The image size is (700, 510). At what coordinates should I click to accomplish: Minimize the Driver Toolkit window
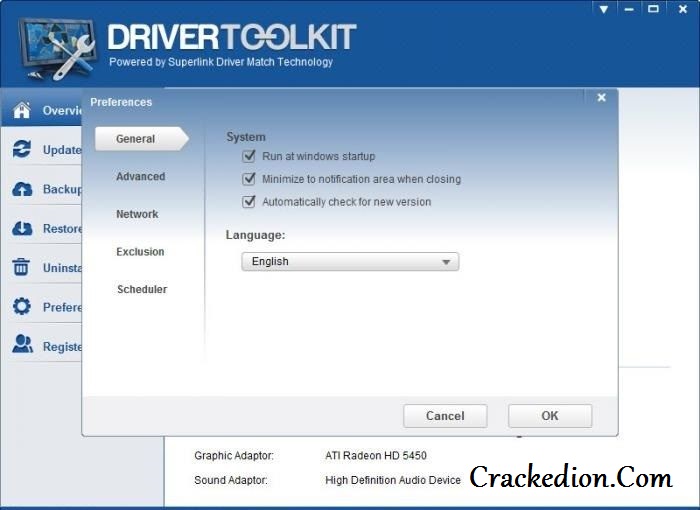tap(629, 9)
